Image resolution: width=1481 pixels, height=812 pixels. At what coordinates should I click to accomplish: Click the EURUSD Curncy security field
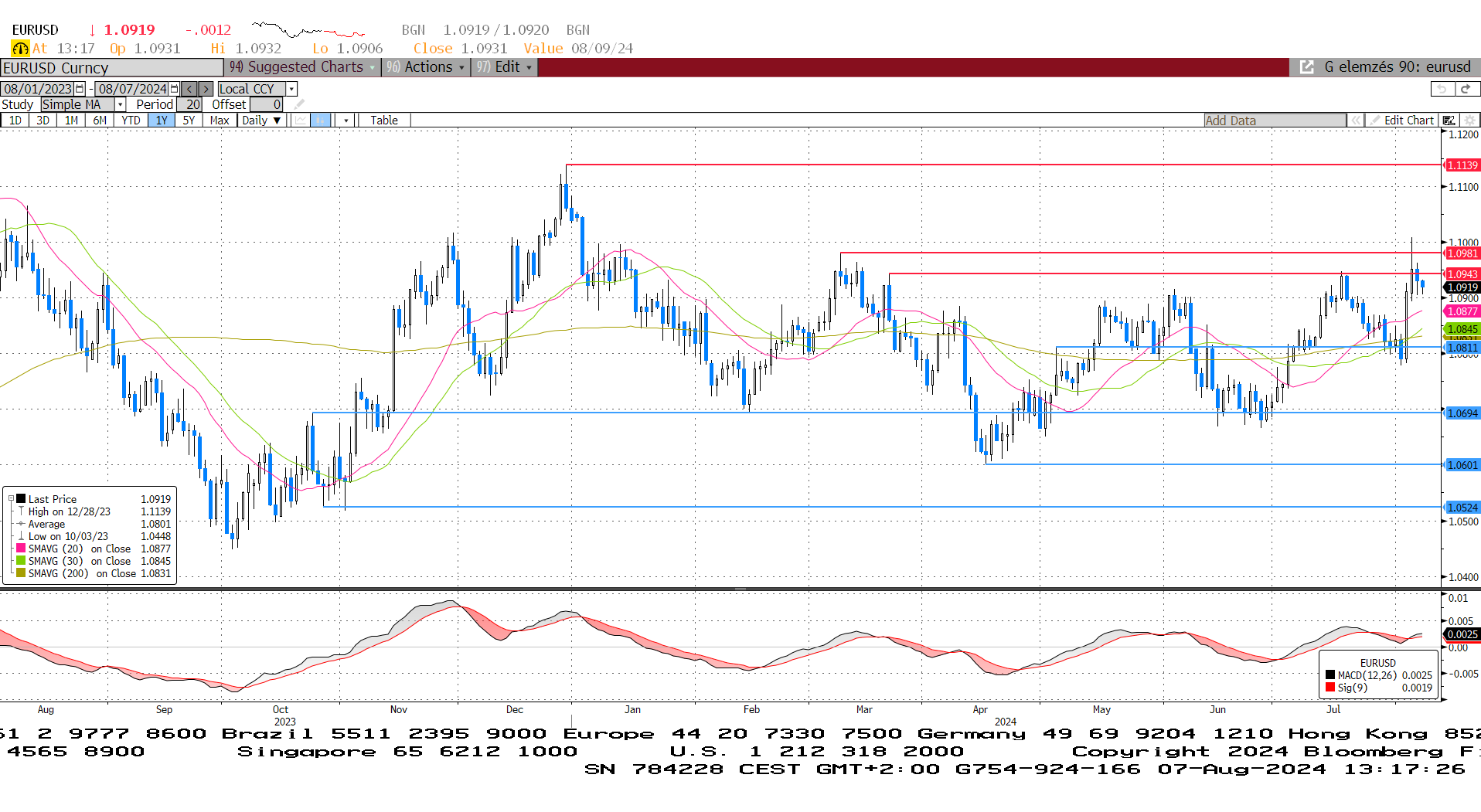[111, 68]
